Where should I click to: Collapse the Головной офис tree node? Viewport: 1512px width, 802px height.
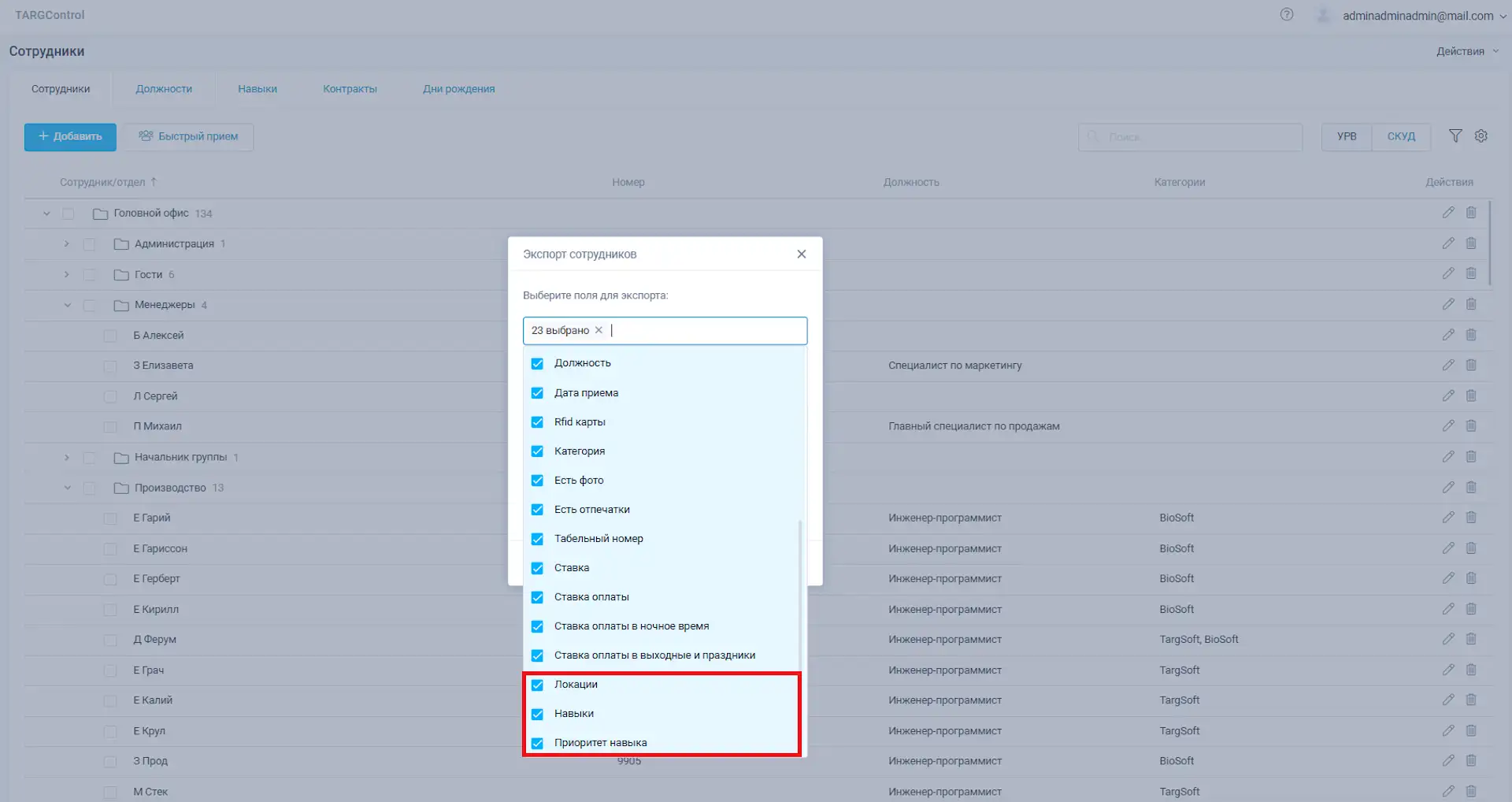click(46, 213)
